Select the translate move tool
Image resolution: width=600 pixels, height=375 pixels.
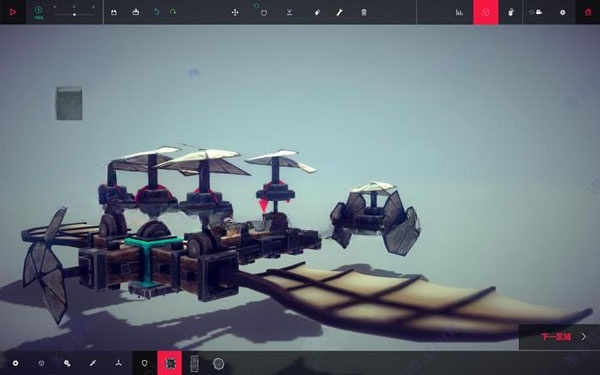coord(235,12)
